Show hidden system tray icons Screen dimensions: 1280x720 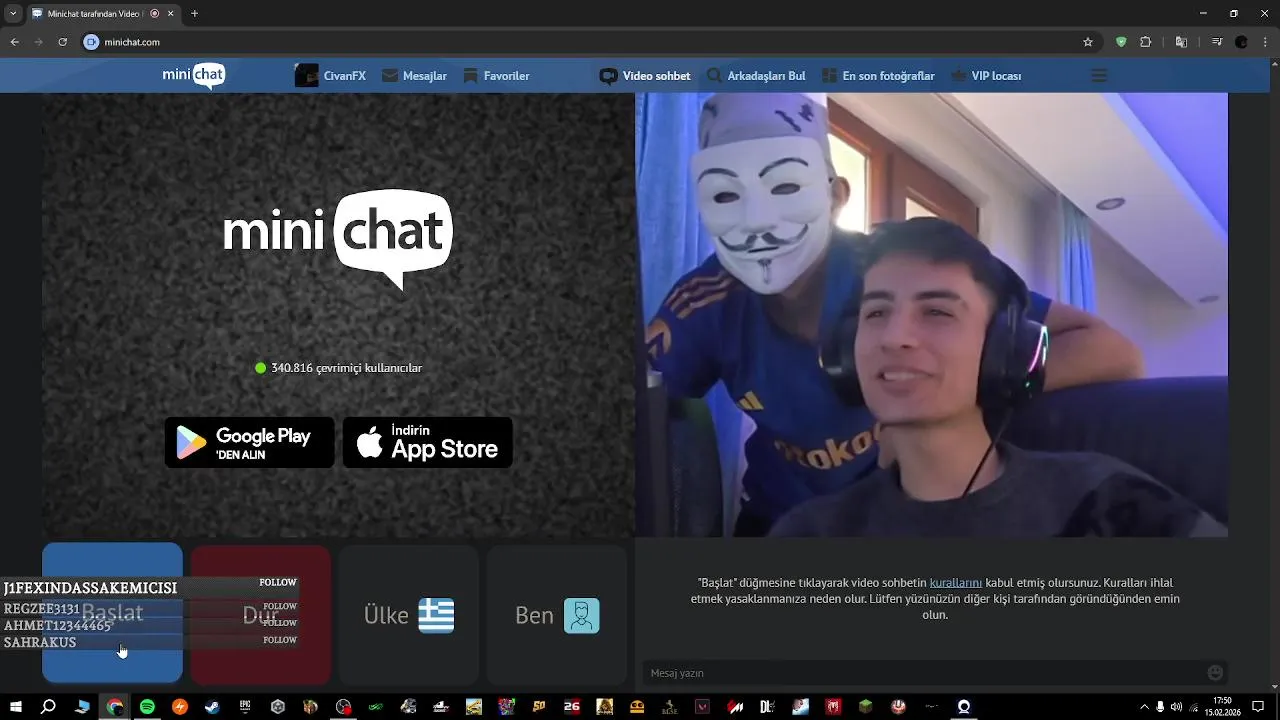(1145, 707)
